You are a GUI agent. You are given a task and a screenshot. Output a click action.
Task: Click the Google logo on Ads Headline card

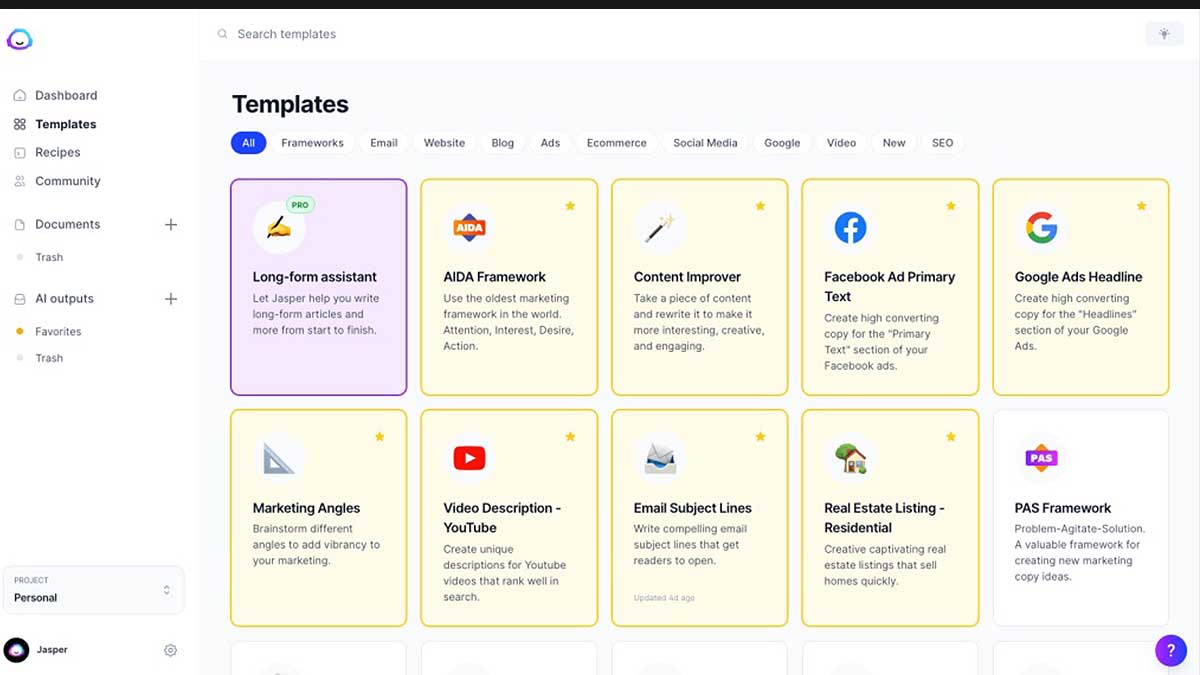click(1041, 228)
